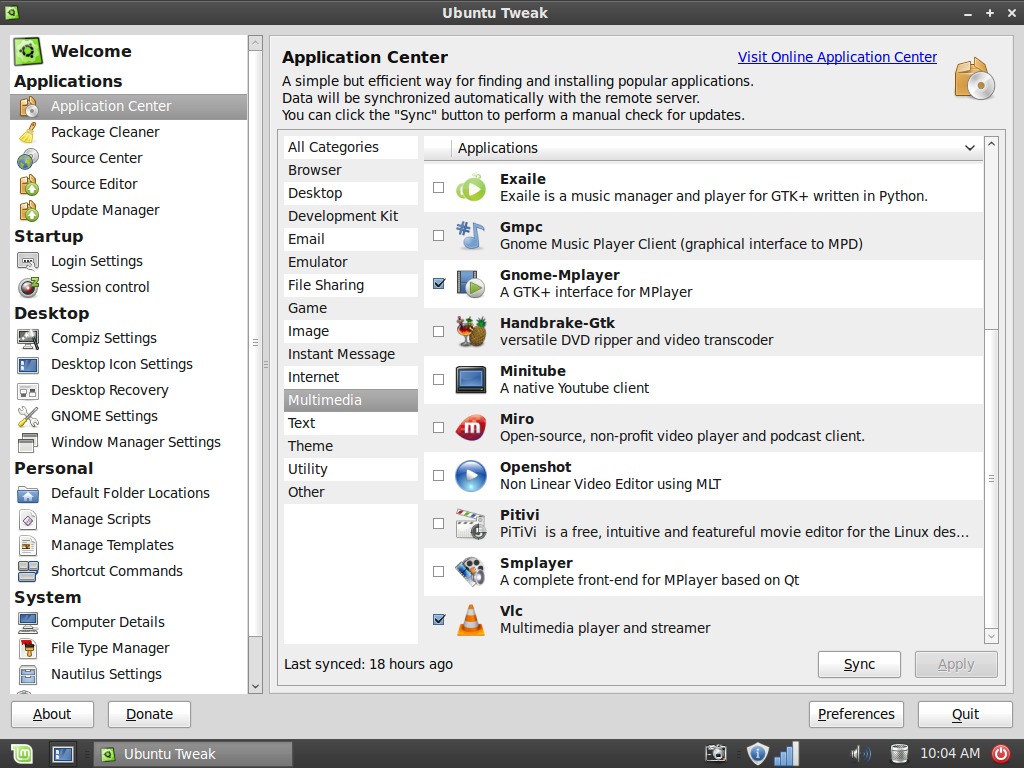Click the Preferences button
The image size is (1024, 768).
[856, 714]
